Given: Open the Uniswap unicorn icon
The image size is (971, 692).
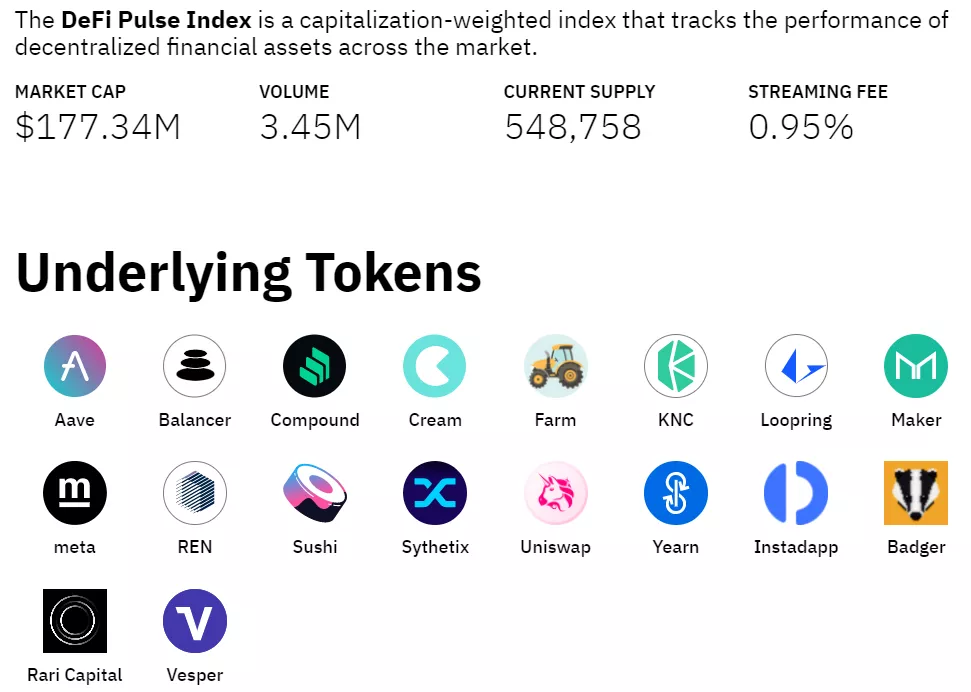Looking at the screenshot, I should 556,493.
